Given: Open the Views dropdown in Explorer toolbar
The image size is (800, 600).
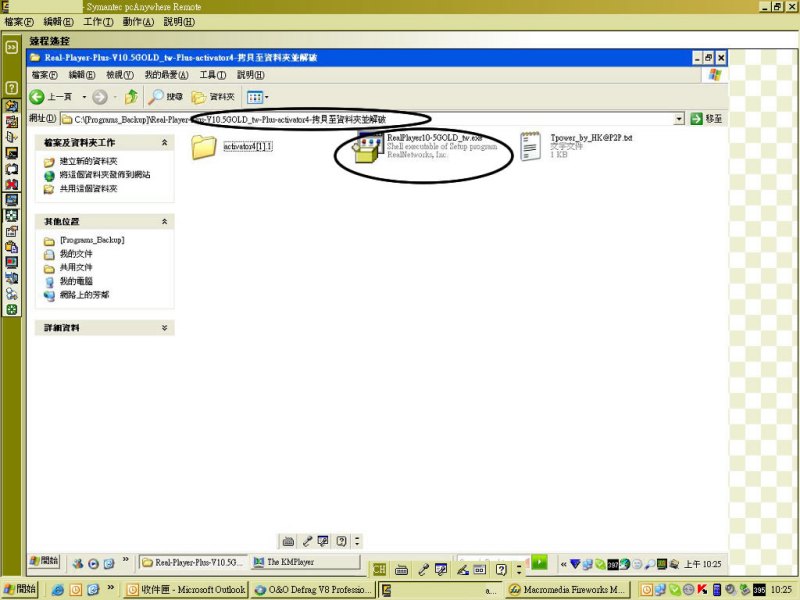Looking at the screenshot, I should [258, 97].
